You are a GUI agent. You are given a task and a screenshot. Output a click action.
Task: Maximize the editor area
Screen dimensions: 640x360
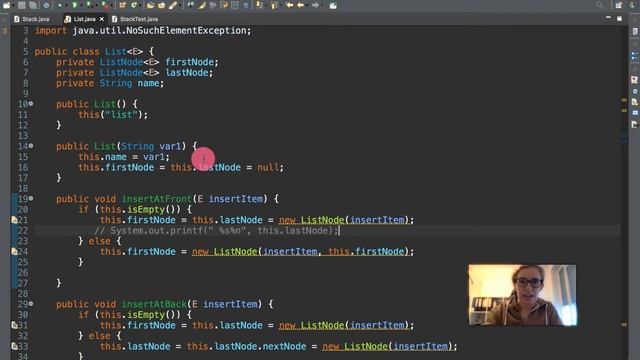619,19
